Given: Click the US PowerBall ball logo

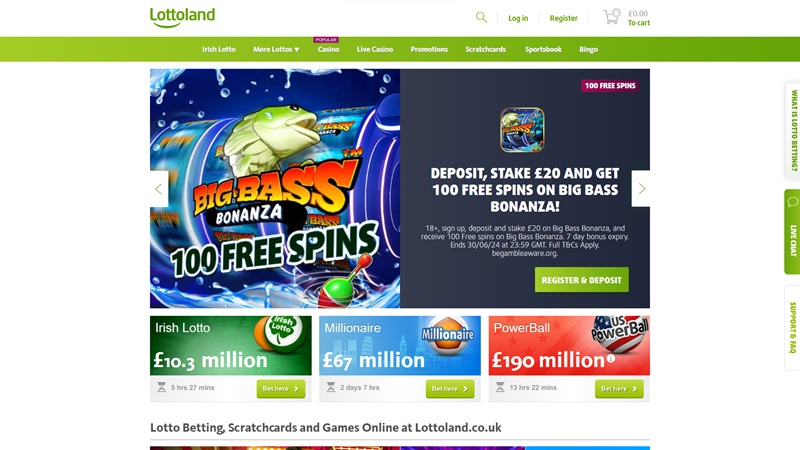Looking at the screenshot, I should pyautogui.click(x=620, y=334).
